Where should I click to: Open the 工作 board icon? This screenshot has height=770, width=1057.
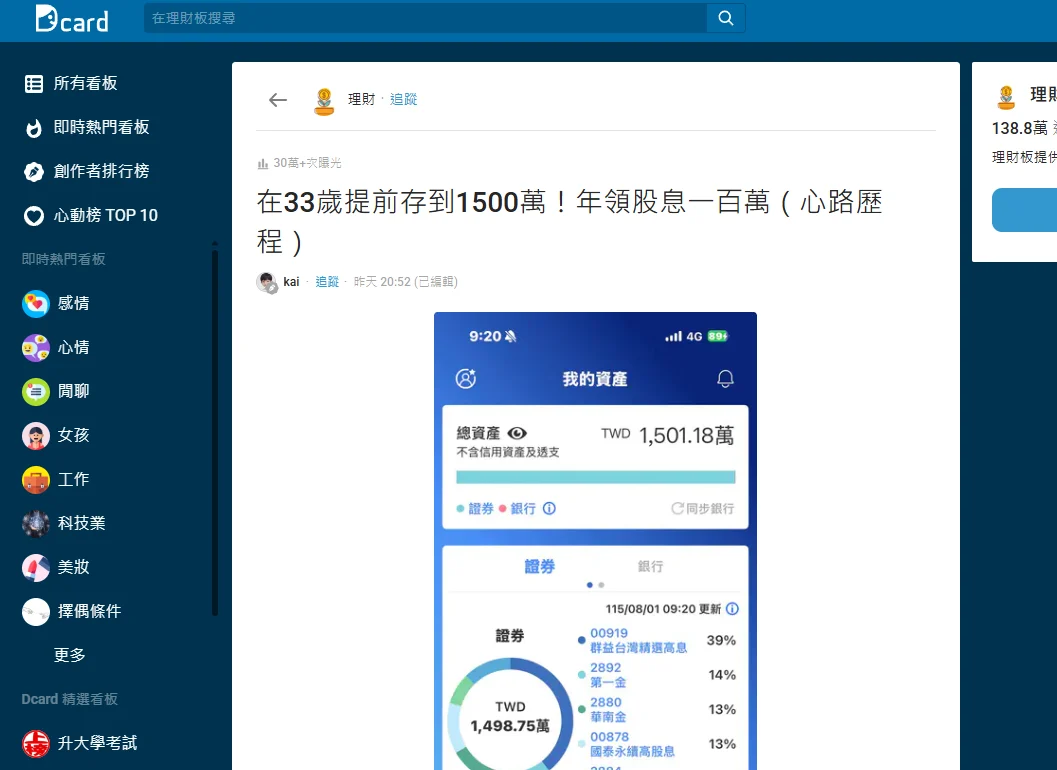click(36, 479)
